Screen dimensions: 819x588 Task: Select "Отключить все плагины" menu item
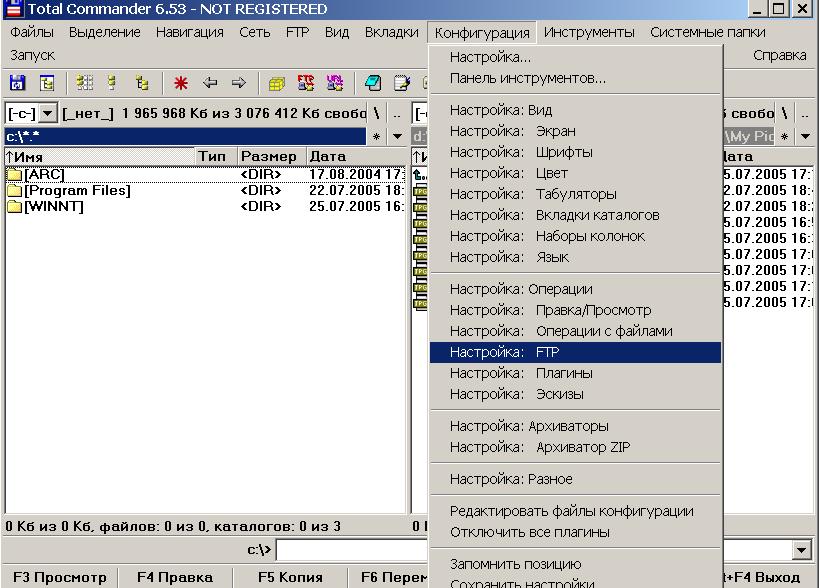529,532
